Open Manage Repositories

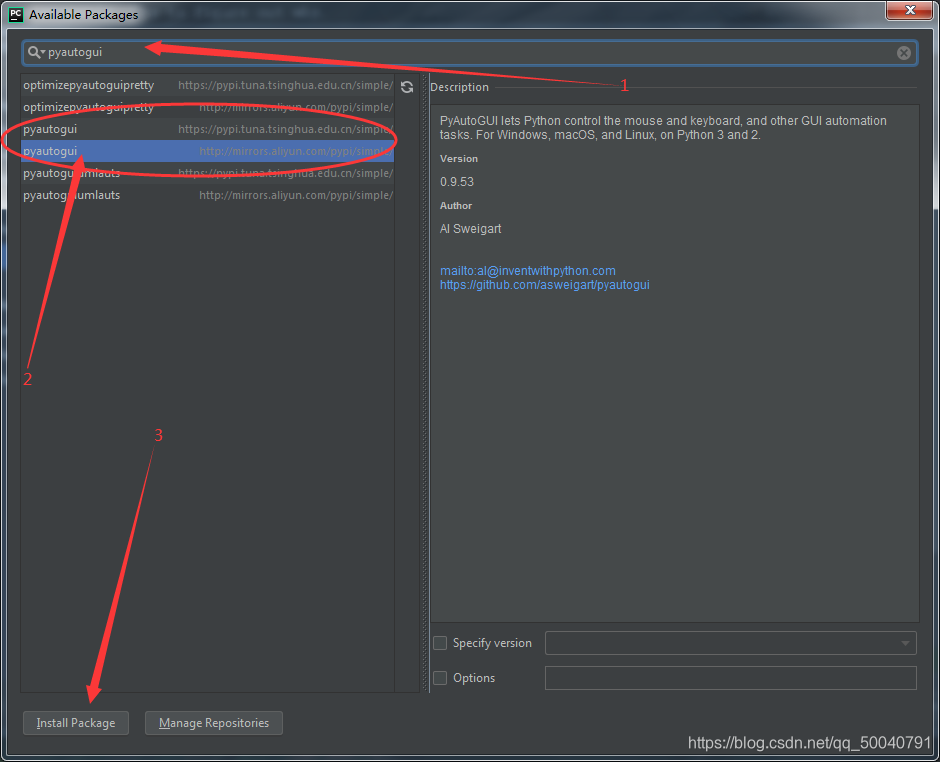coord(214,722)
